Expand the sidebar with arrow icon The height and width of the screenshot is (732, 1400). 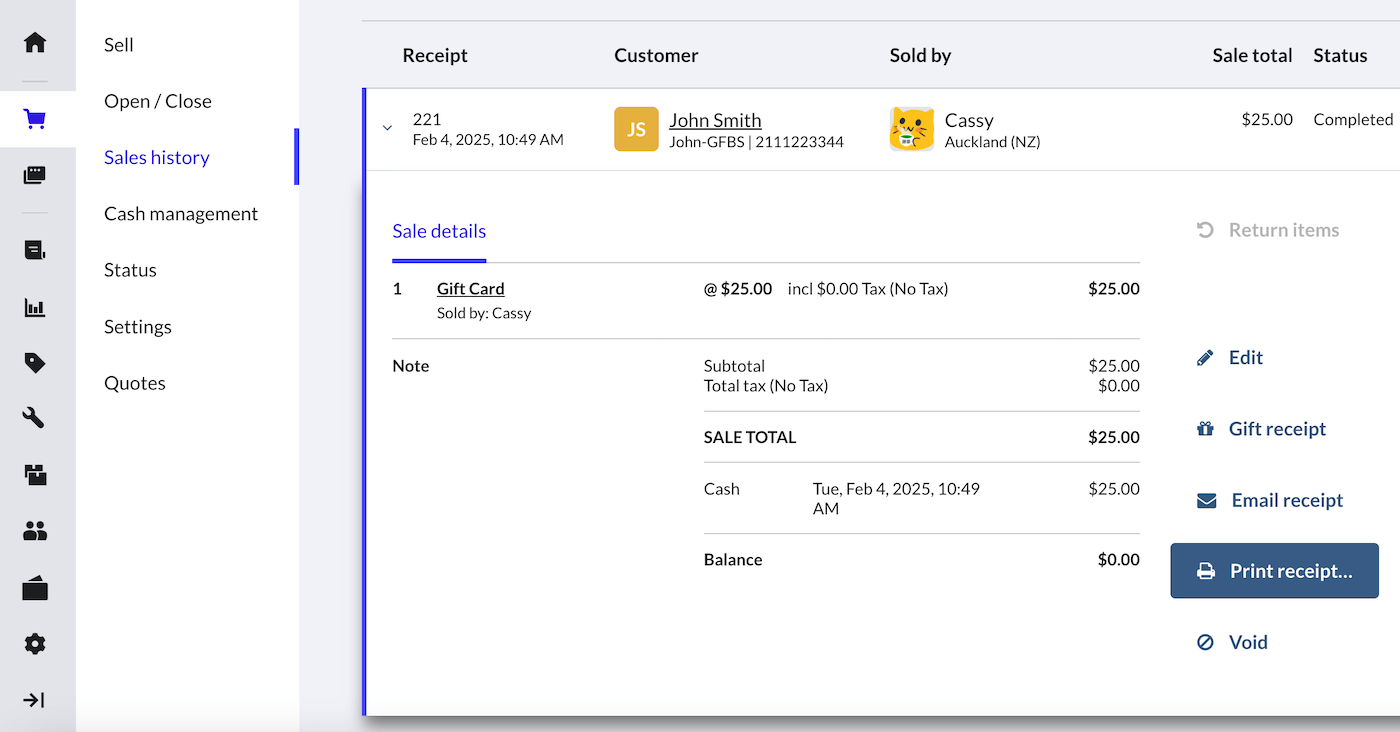click(x=35, y=700)
